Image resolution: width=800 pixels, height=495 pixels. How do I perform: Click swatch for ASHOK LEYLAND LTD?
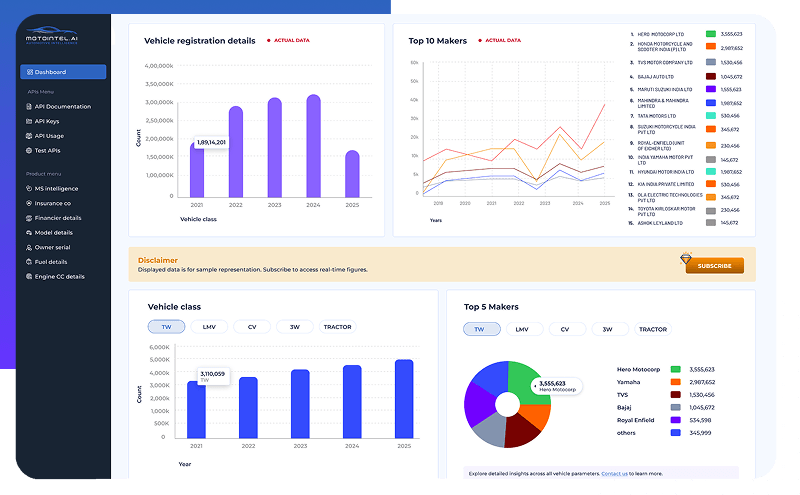(x=711, y=222)
